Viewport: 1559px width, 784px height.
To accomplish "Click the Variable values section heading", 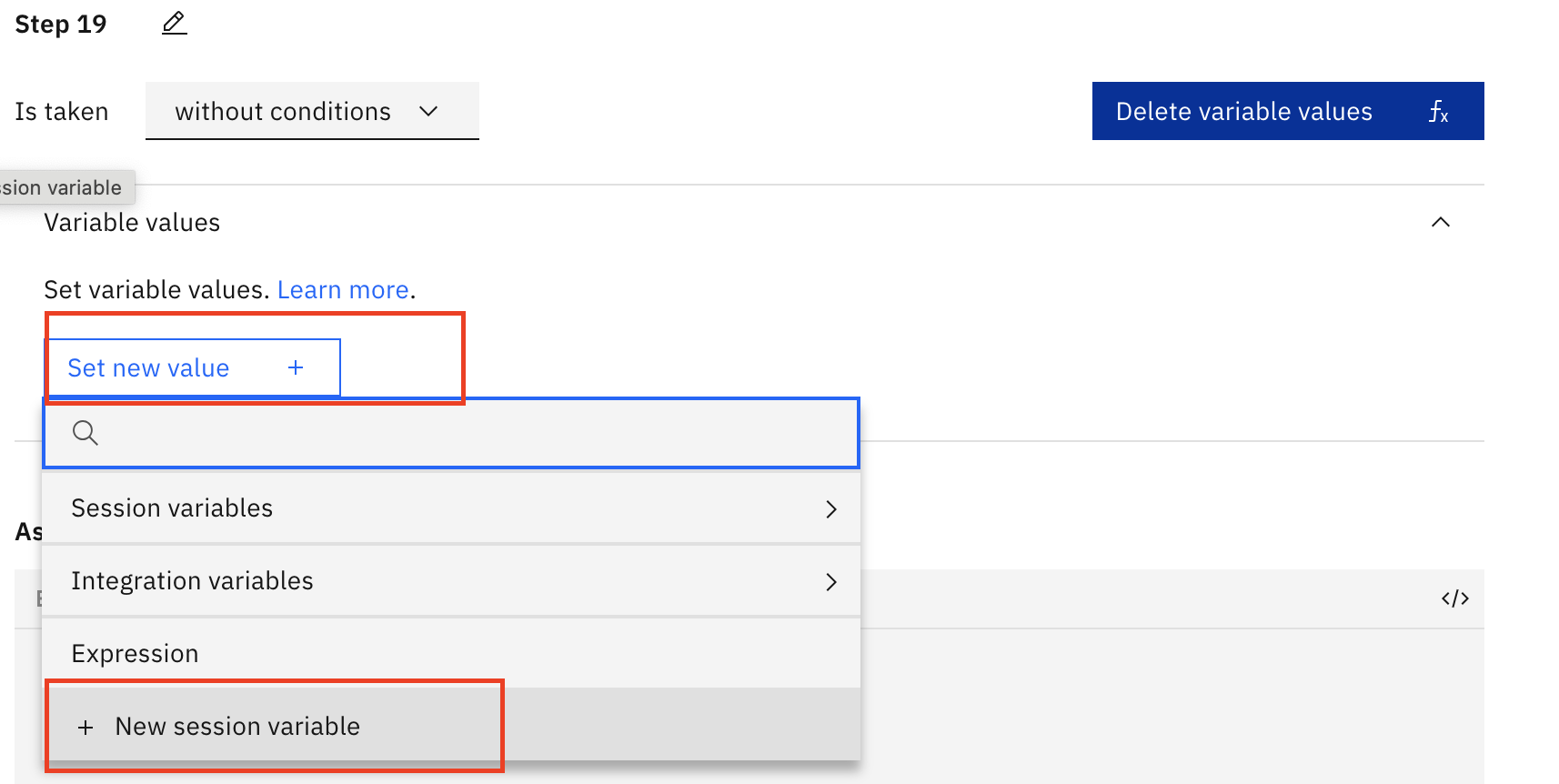I will tap(132, 223).
